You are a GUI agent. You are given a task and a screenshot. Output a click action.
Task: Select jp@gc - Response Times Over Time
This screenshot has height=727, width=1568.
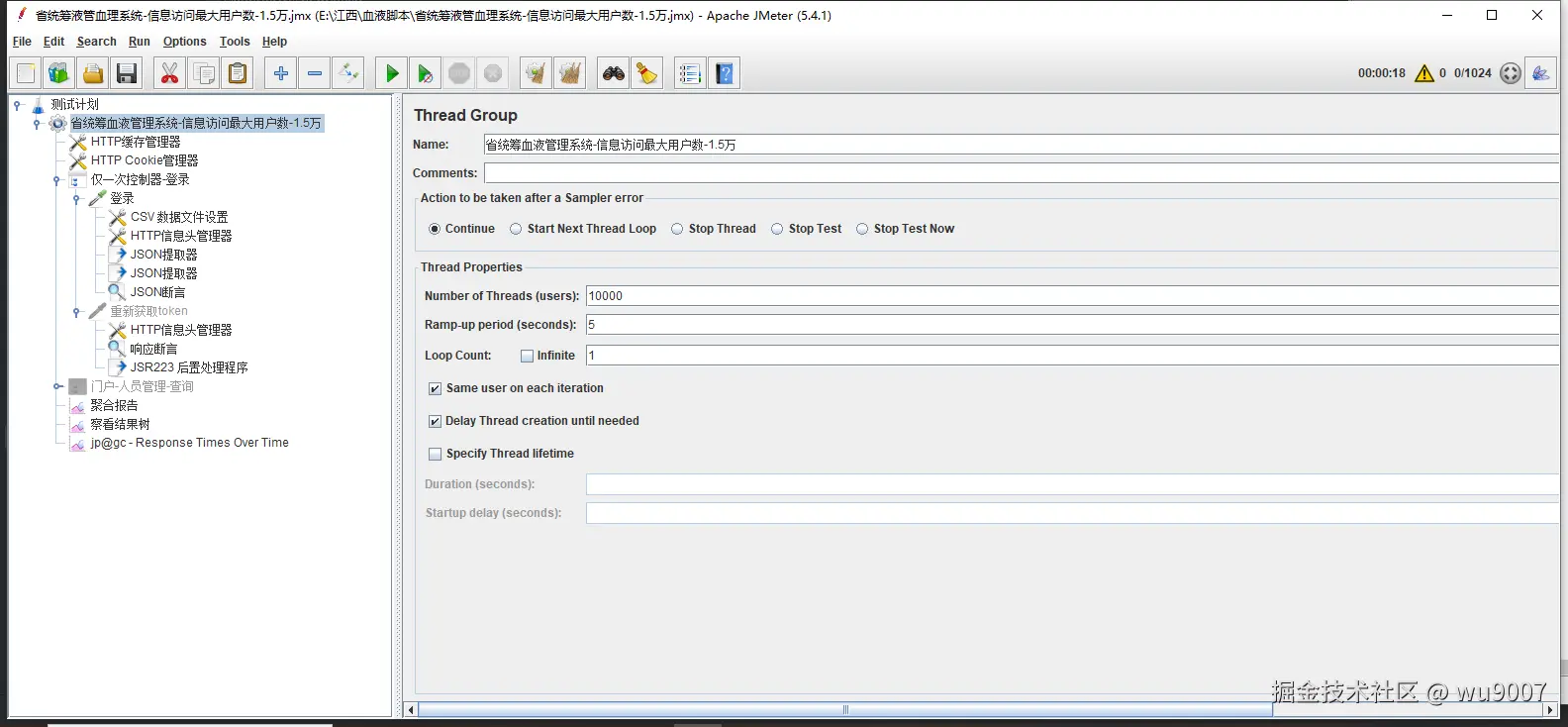coord(189,443)
